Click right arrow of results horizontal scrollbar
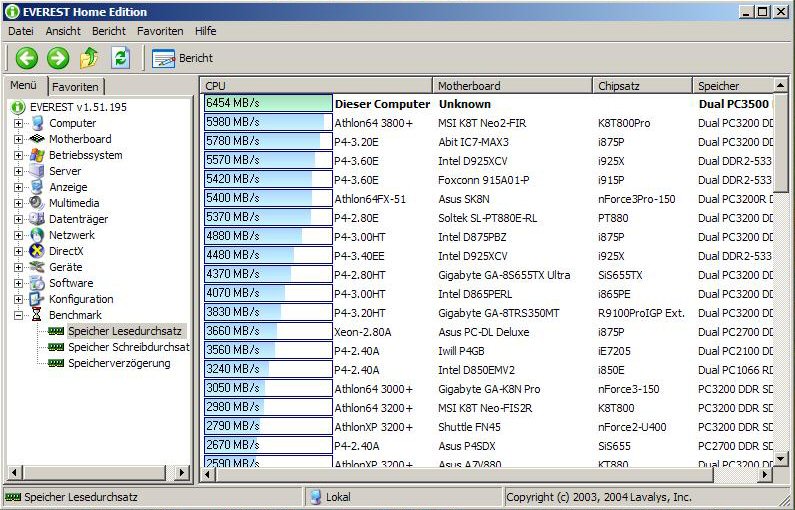Viewport: 795px width, 510px height. coord(765,475)
